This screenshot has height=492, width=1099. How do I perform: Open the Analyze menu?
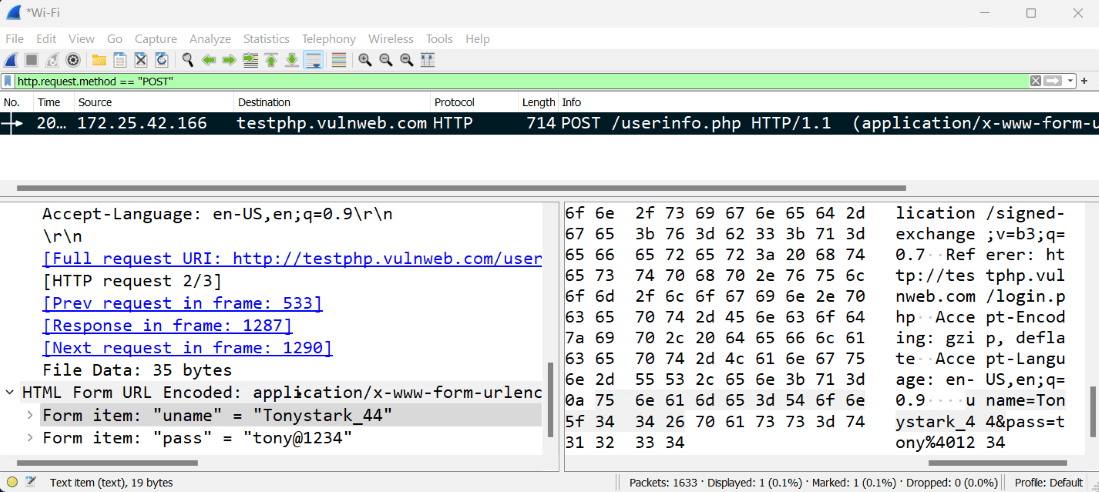210,39
